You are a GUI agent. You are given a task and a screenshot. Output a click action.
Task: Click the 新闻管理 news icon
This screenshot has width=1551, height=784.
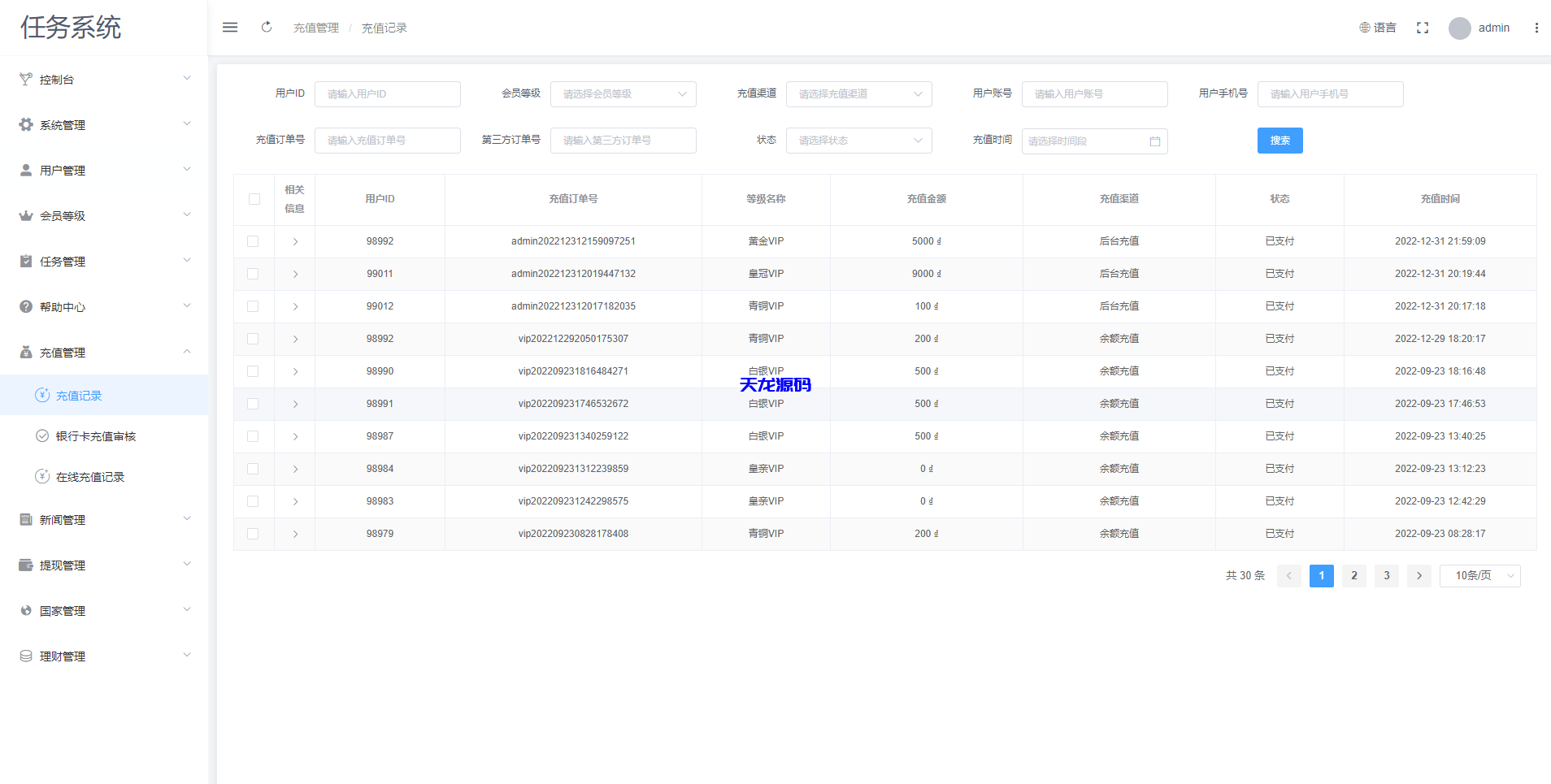click(26, 519)
